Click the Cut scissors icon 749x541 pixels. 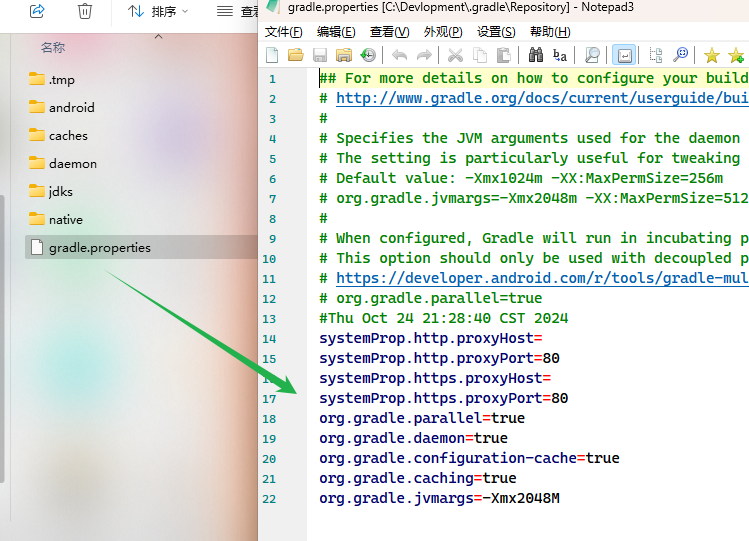coord(455,55)
